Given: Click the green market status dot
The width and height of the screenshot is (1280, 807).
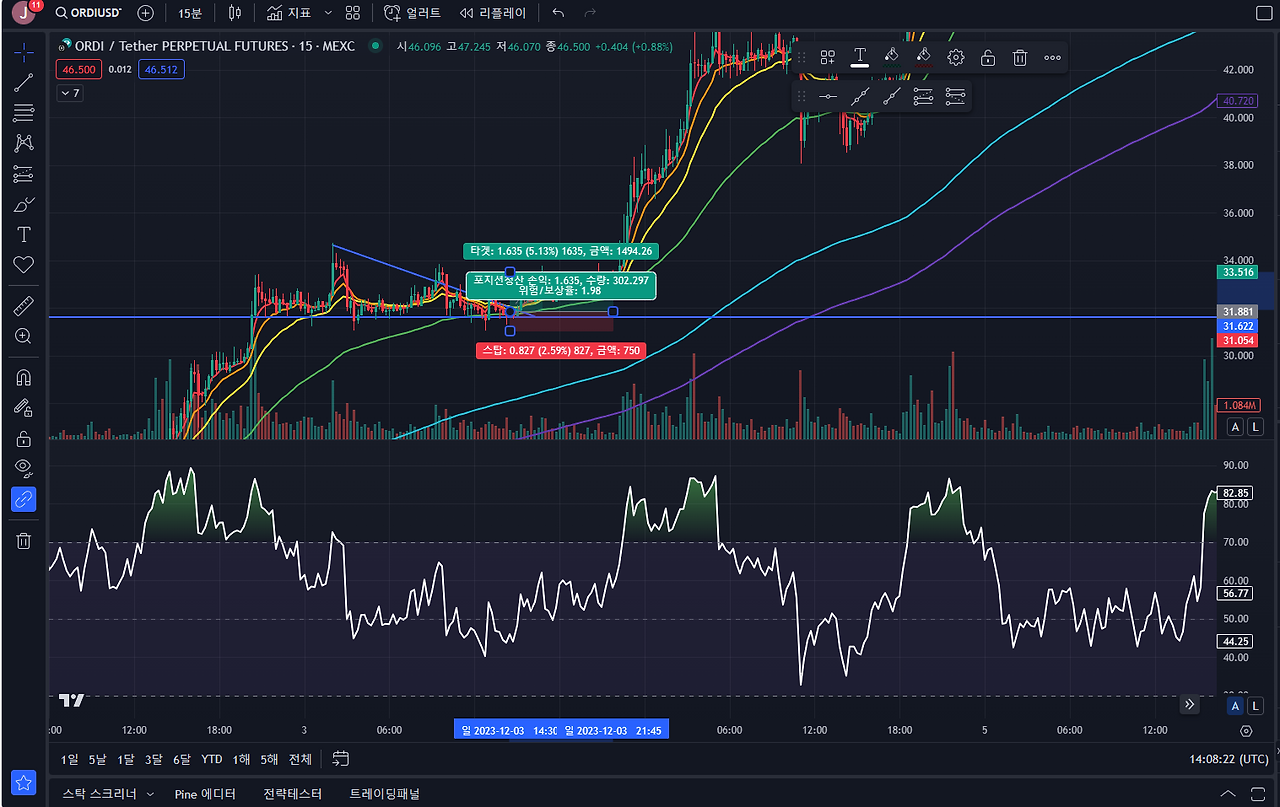Looking at the screenshot, I should coord(376,46).
